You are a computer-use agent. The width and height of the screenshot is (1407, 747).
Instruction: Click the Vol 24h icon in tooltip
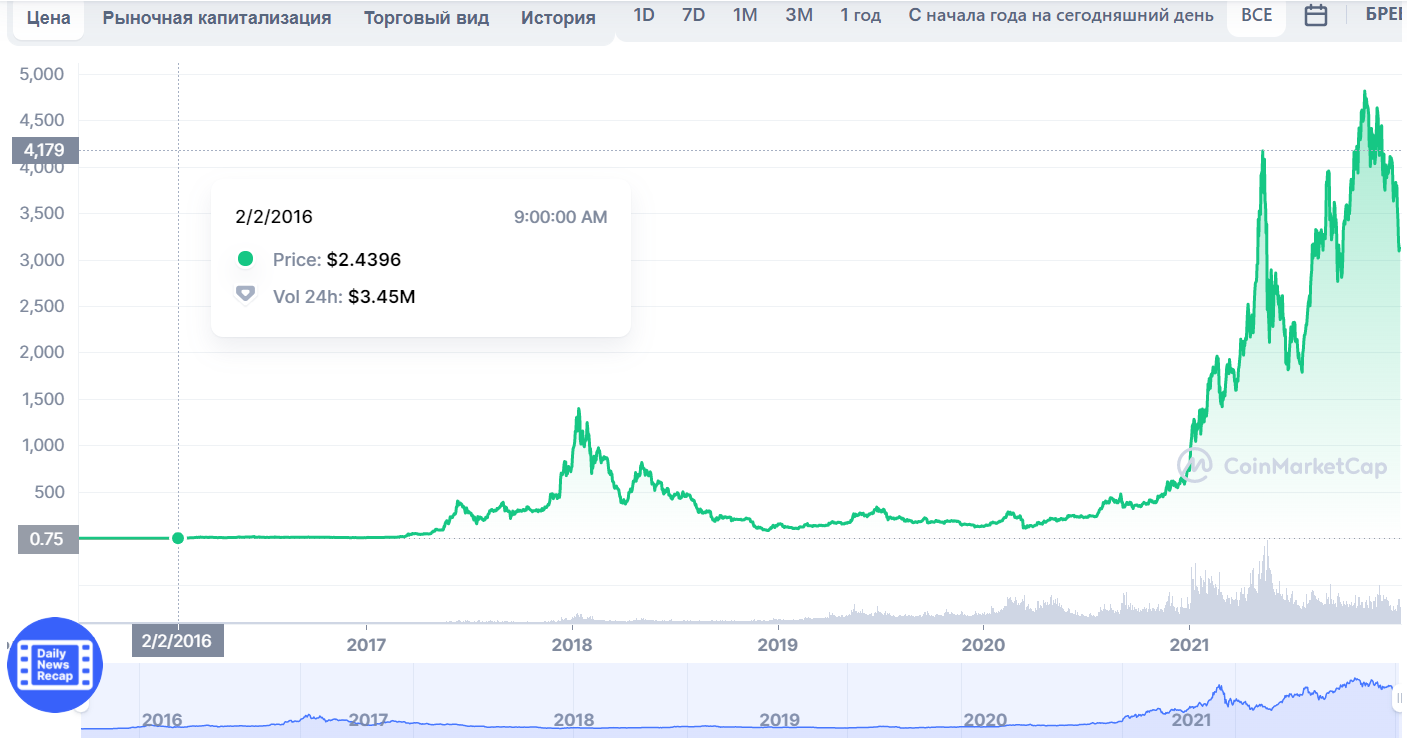pos(245,295)
